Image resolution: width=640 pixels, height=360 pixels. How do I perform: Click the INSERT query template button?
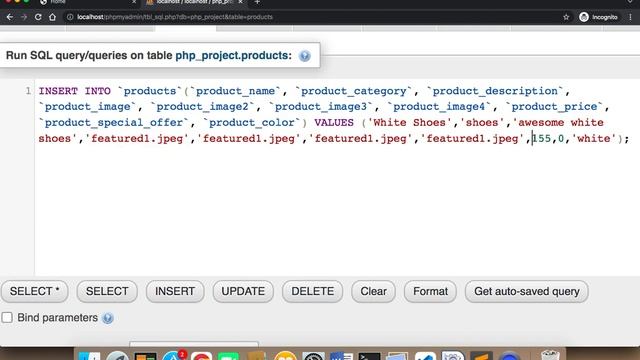pyautogui.click(x=175, y=291)
